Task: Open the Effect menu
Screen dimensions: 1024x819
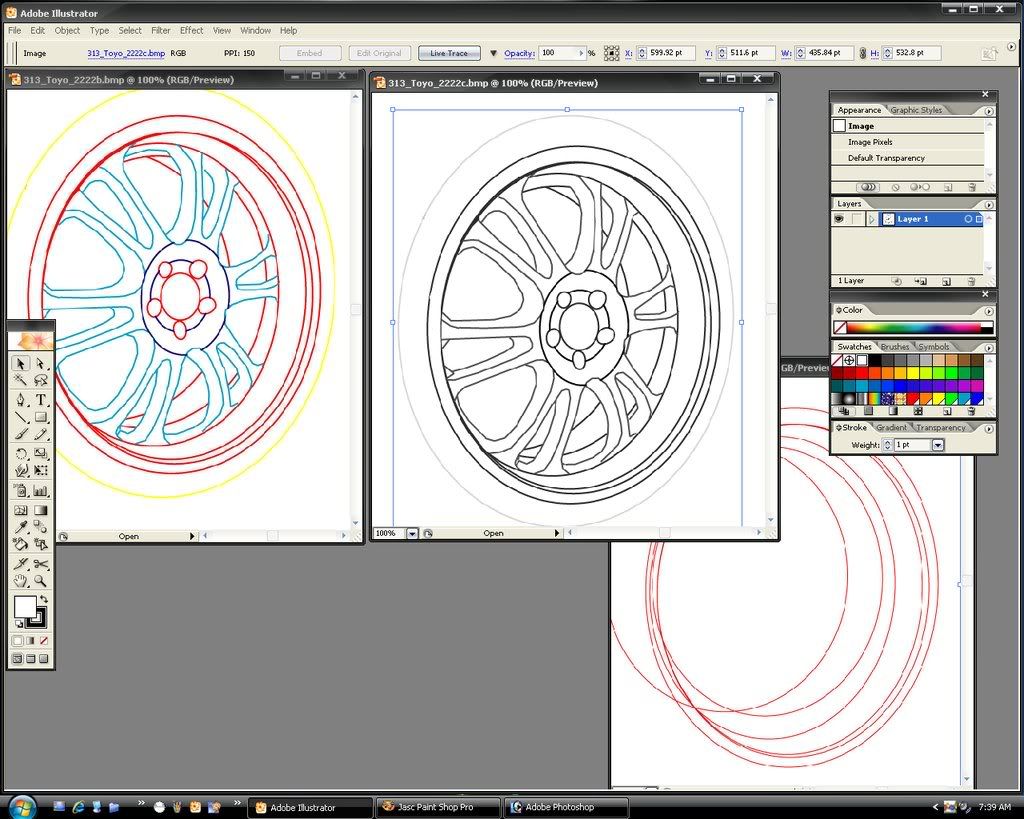Action: tap(191, 31)
